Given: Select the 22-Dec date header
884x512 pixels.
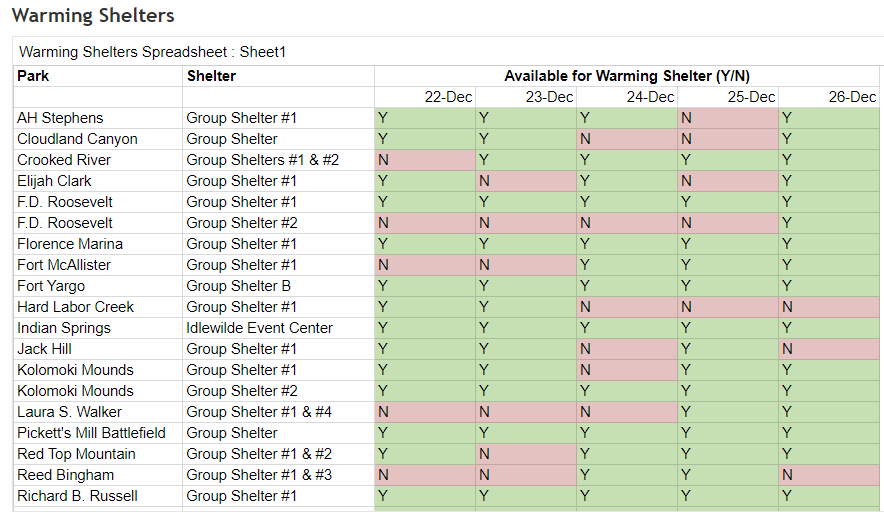Looking at the screenshot, I should click(425, 97).
